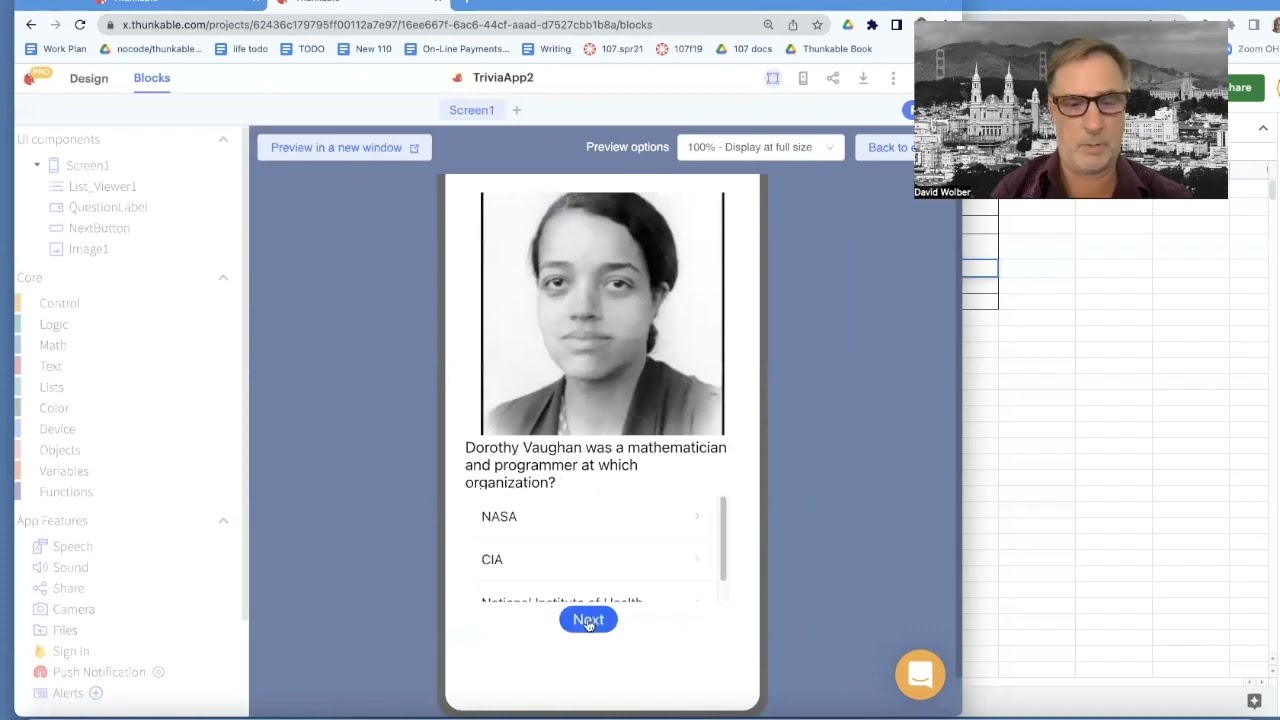Open the Logic blocks category
The image size is (1280, 720).
(54, 324)
